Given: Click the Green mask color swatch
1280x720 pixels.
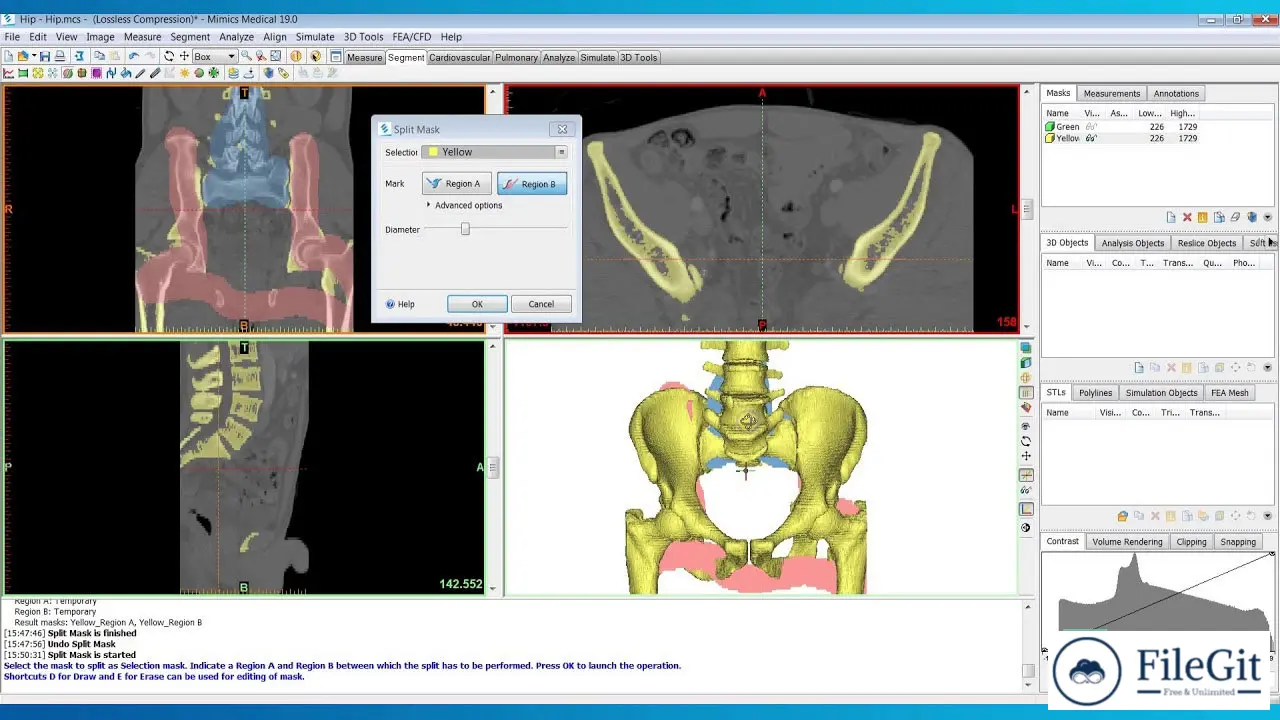Looking at the screenshot, I should [x=1050, y=127].
